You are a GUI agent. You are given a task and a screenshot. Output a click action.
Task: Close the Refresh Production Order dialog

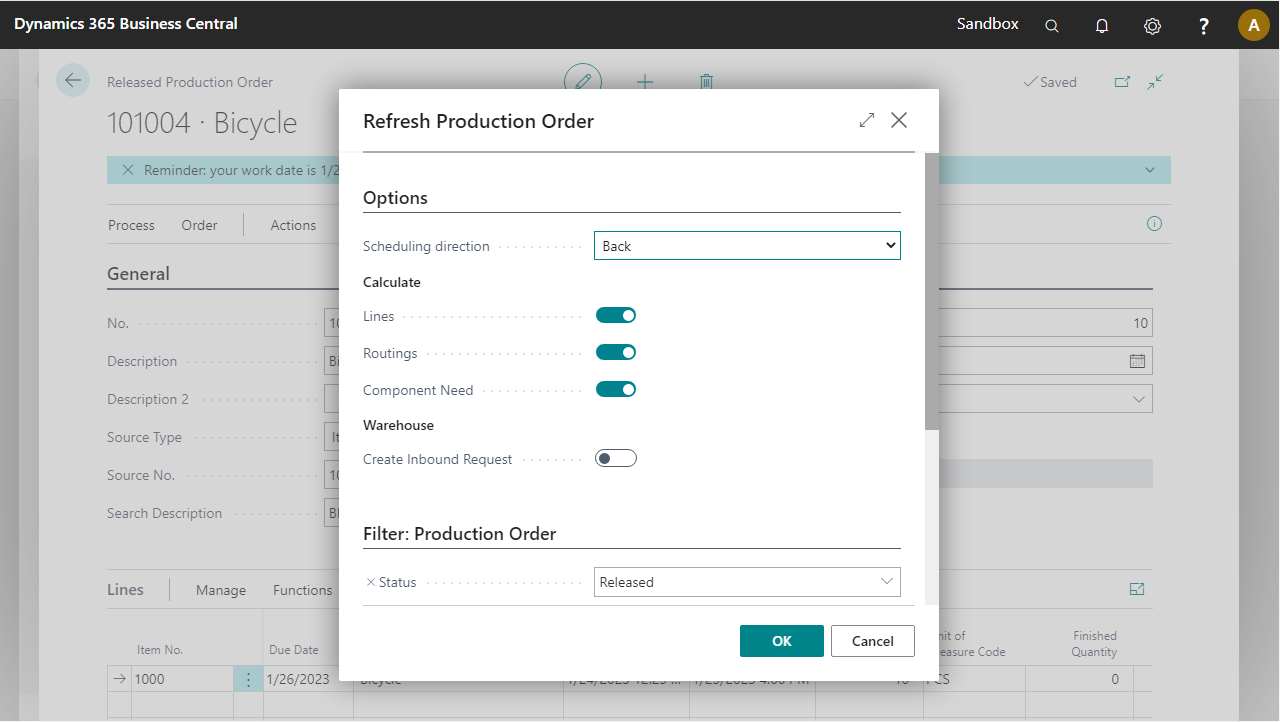[899, 120]
